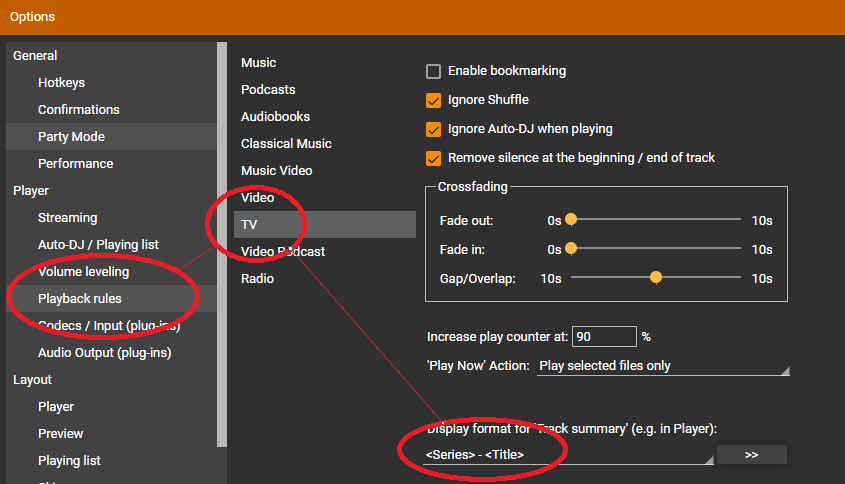Choose Audiobooks track type
Viewport: 845px width, 484px height.
(275, 117)
